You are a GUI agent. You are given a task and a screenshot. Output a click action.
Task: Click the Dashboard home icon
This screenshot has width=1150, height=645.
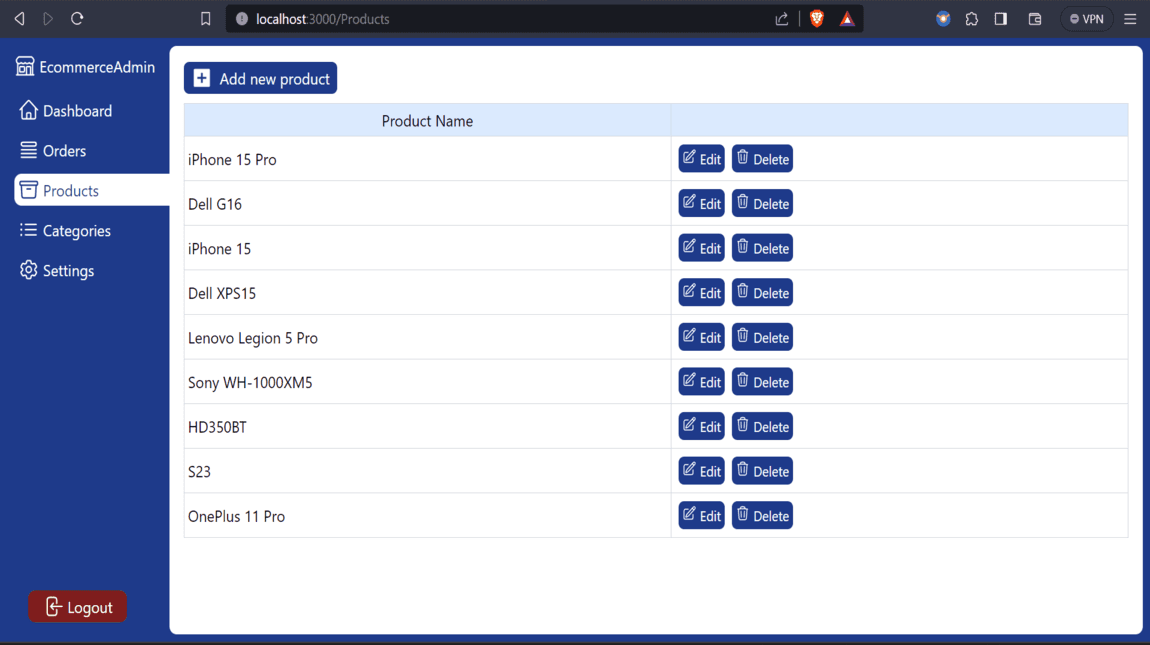(28, 110)
